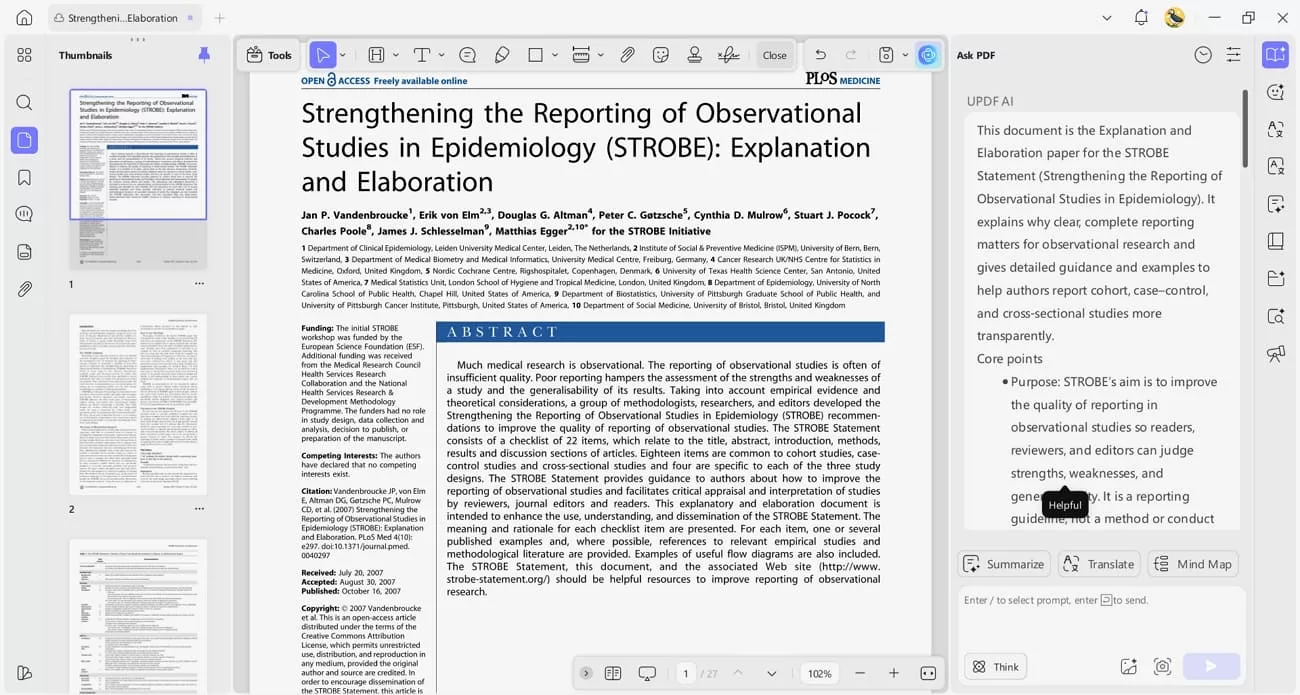Select the paperclip attachment tool in toolbar

point(627,55)
